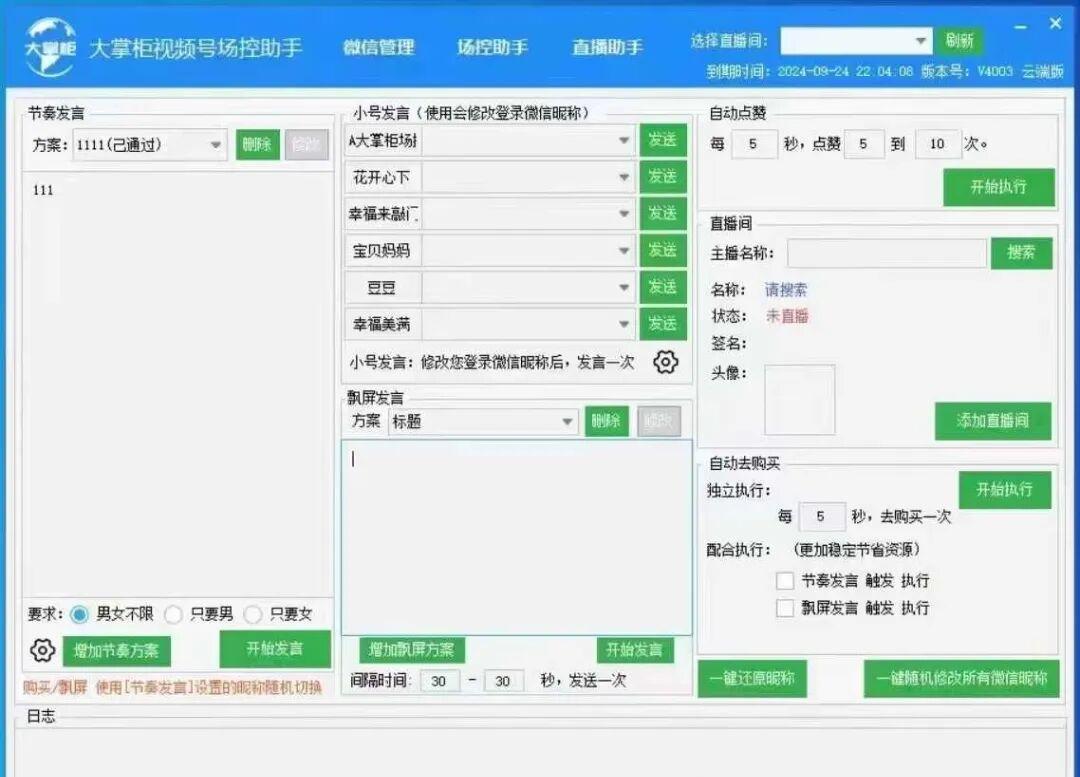1080x777 pixels.
Task: Switch to the 直播助手 tab
Action: pyautogui.click(x=606, y=47)
